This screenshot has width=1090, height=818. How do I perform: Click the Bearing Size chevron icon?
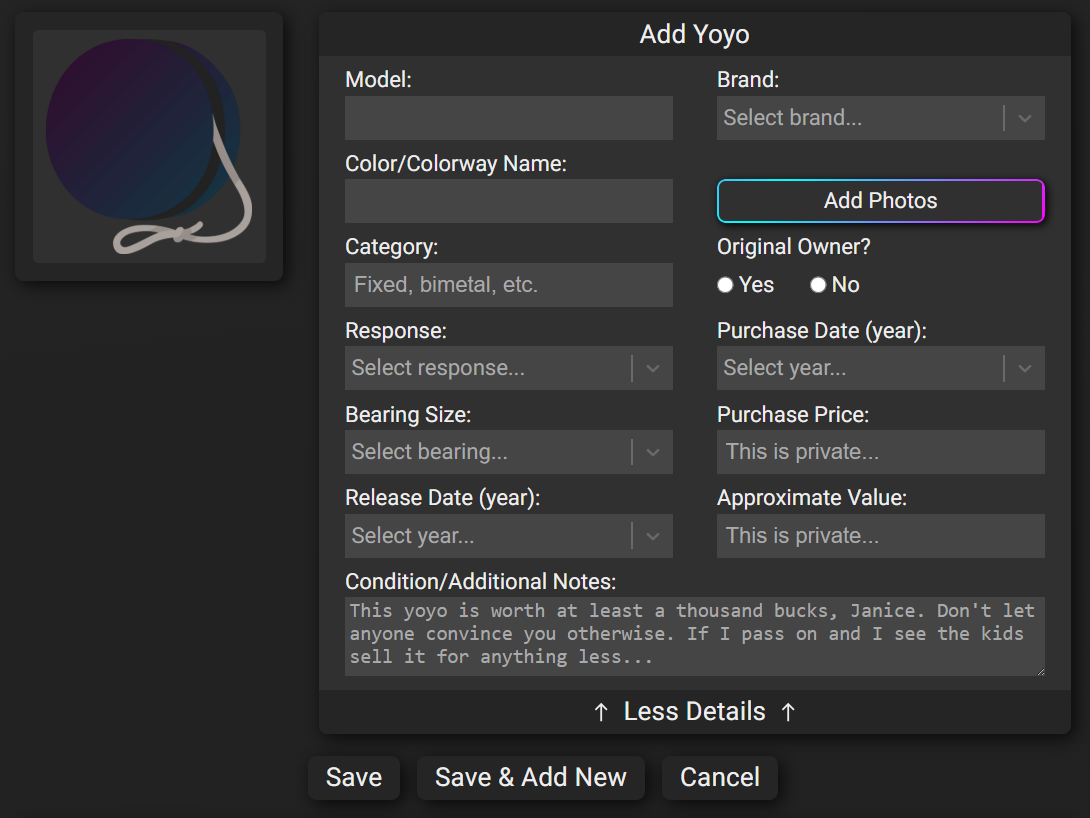653,452
